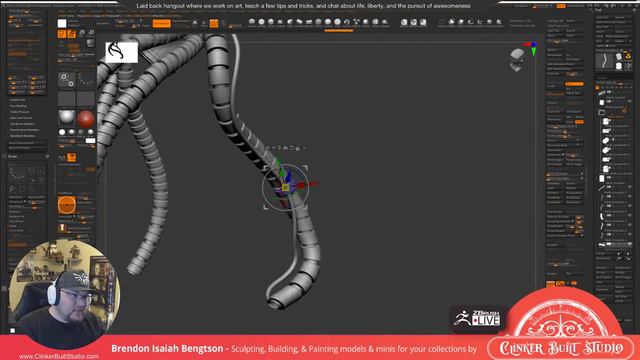The image size is (640, 360).
Task: Click Reset All Brushes button
Action: coord(27,148)
